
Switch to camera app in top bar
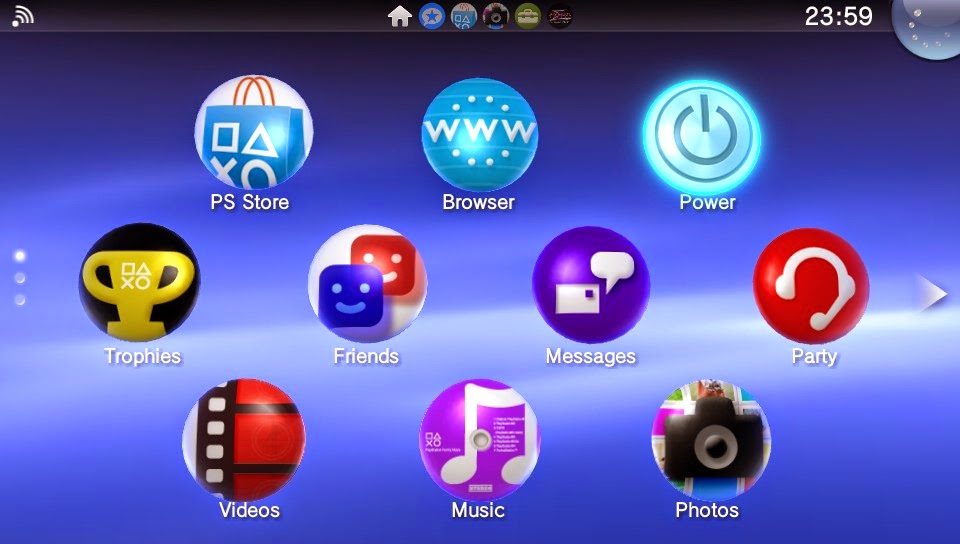pyautogui.click(x=495, y=17)
